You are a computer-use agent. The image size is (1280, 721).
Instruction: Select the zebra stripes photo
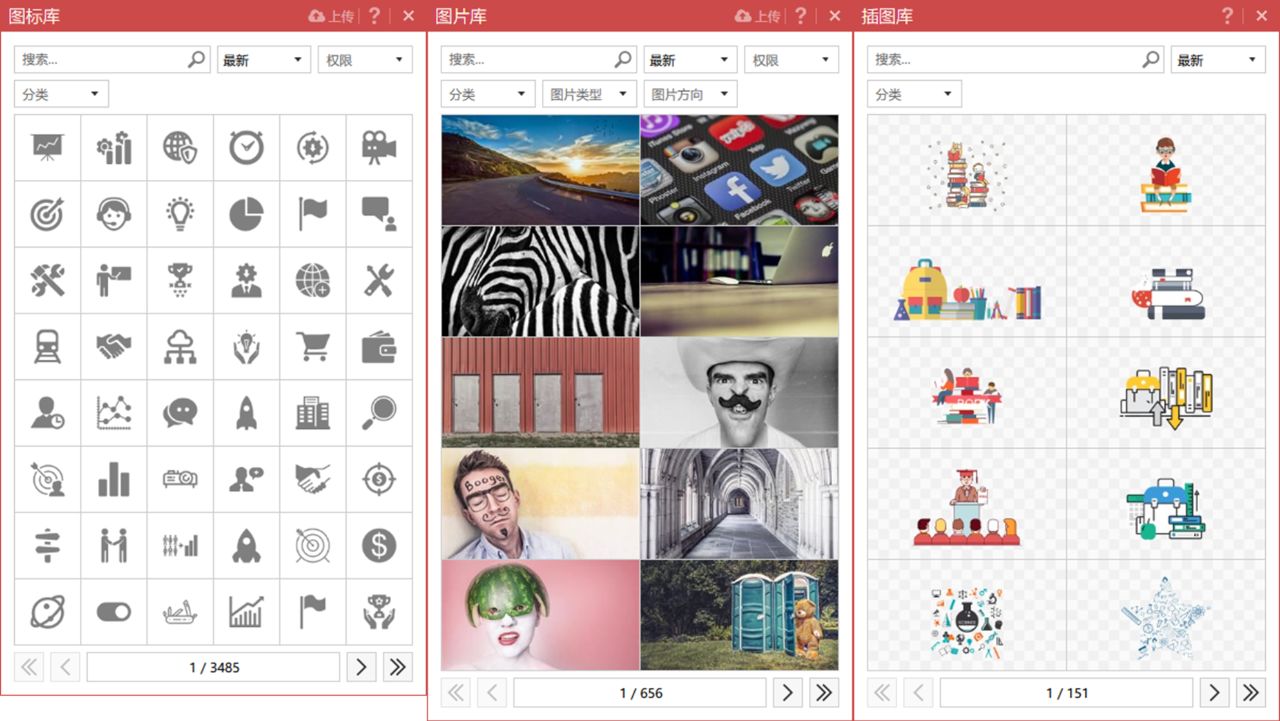[540, 281]
